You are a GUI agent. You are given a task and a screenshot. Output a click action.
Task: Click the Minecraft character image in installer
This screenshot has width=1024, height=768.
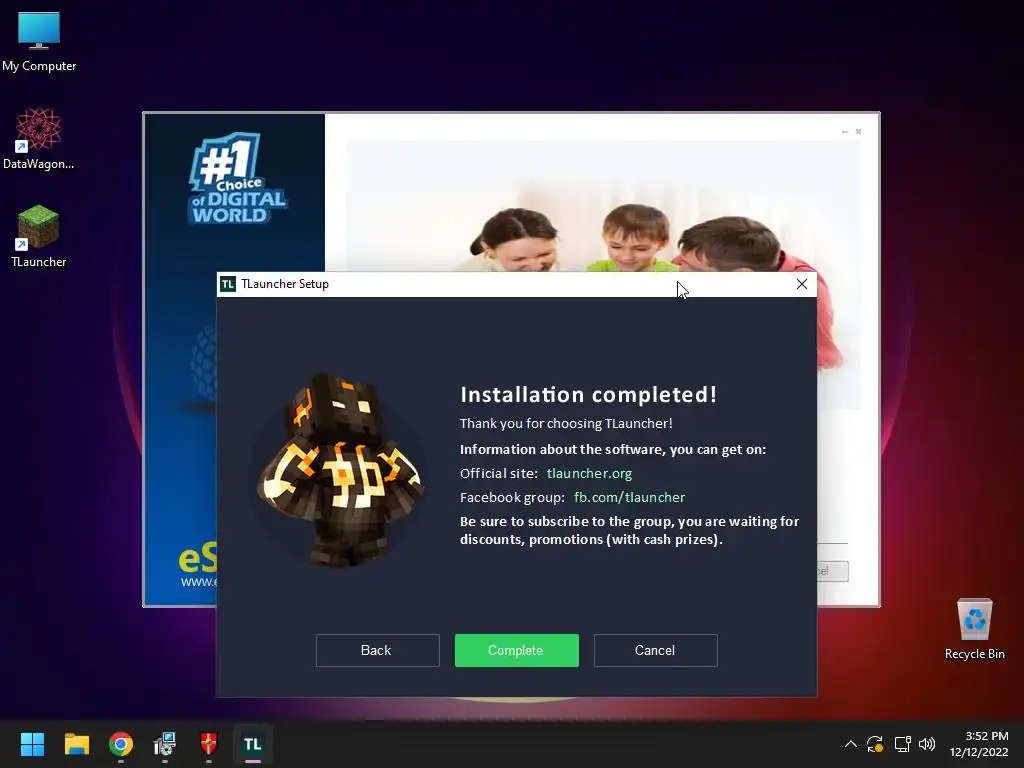tap(339, 470)
